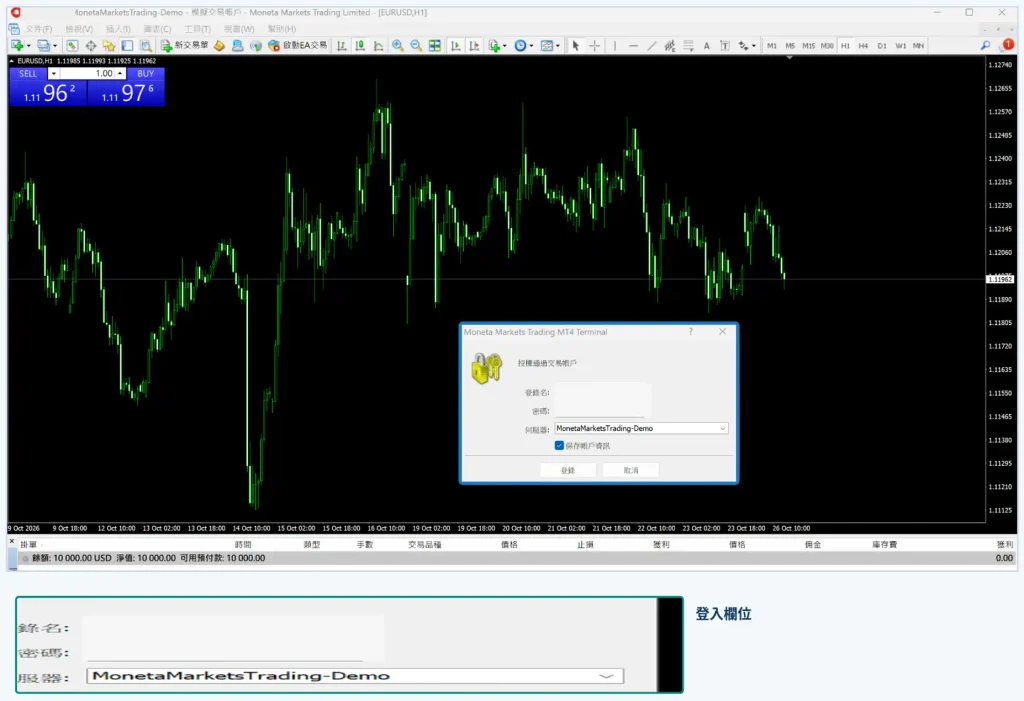Viewport: 1024px width, 701px height.
Task: Expand the MonetaMarketsTrading-Demo server dropdown in dialog
Action: tap(722, 429)
